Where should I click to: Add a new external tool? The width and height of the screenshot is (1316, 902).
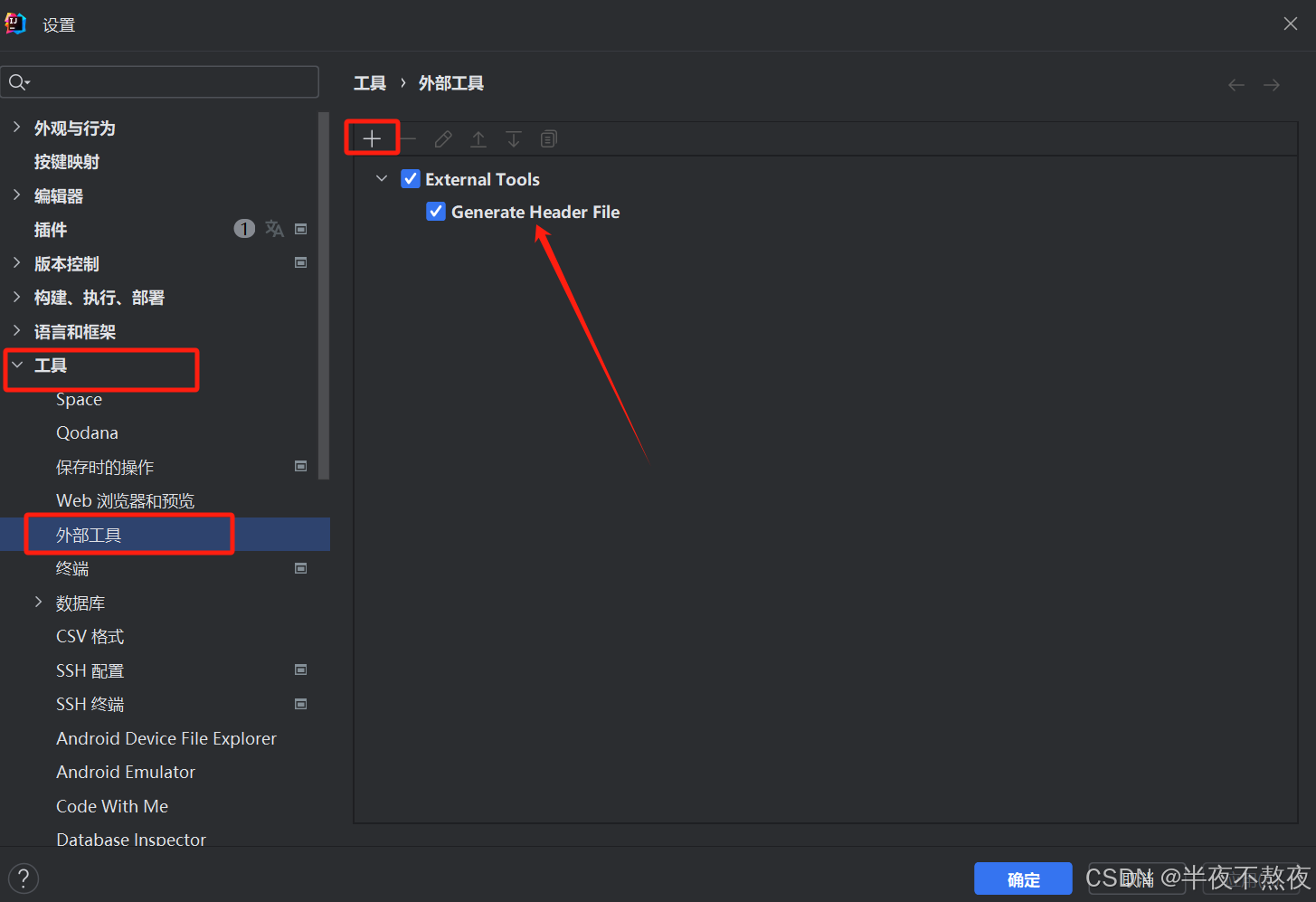click(372, 138)
